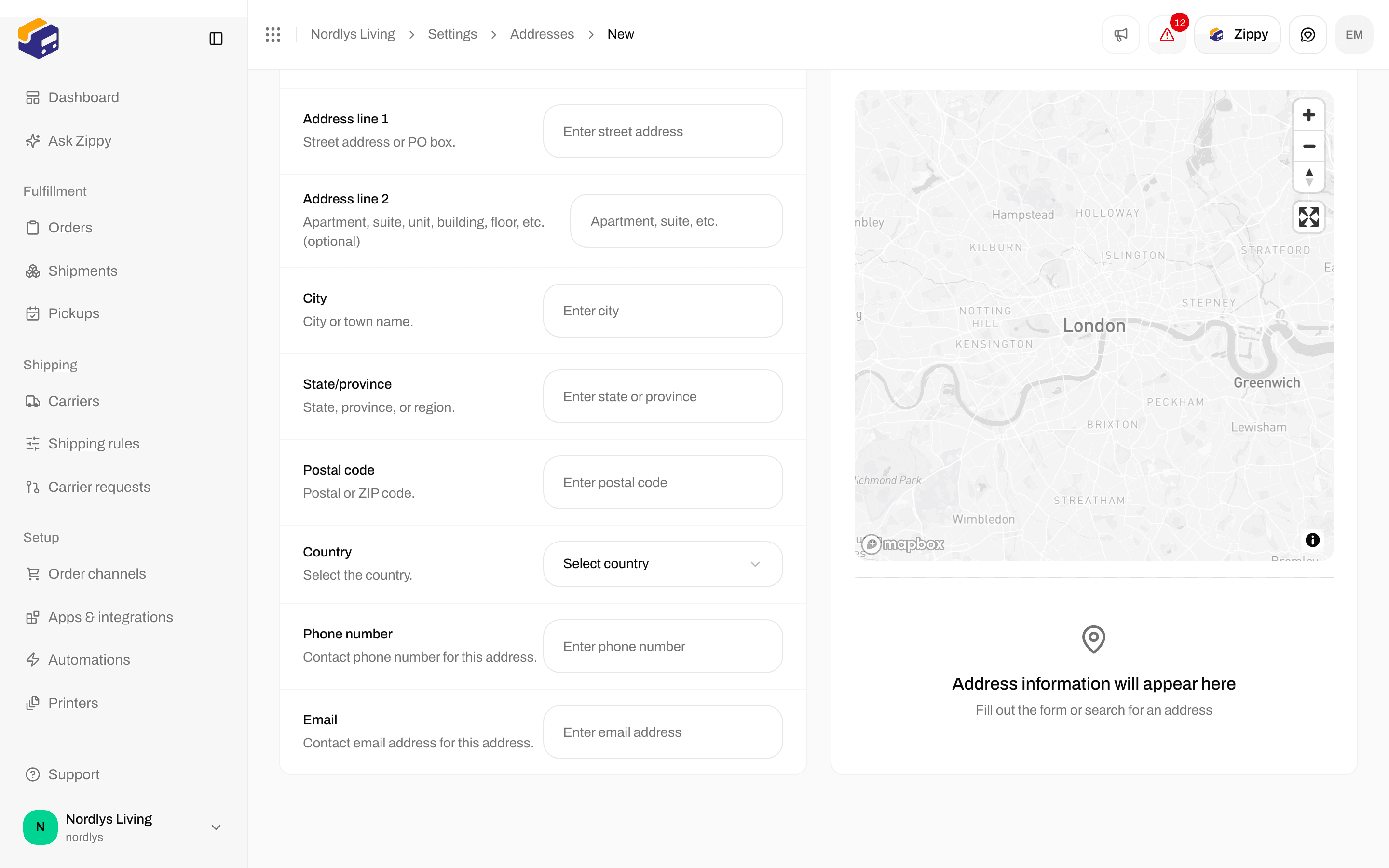The image size is (1389, 868).
Task: Open the alerts warning icon with 12 badge
Action: pos(1167,34)
